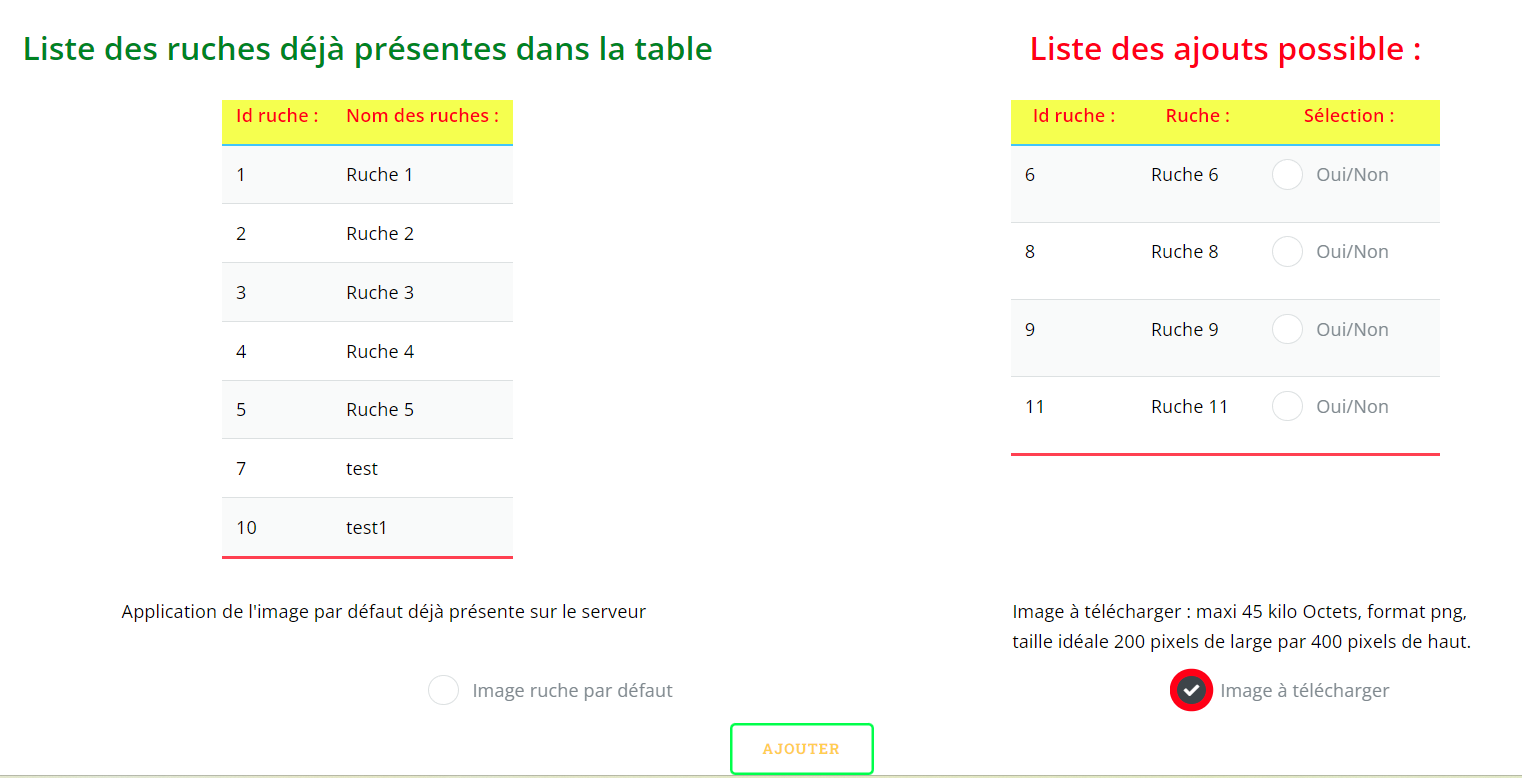
Task: Select the Oui/Non radio for Ruche 8
Action: [1287, 251]
